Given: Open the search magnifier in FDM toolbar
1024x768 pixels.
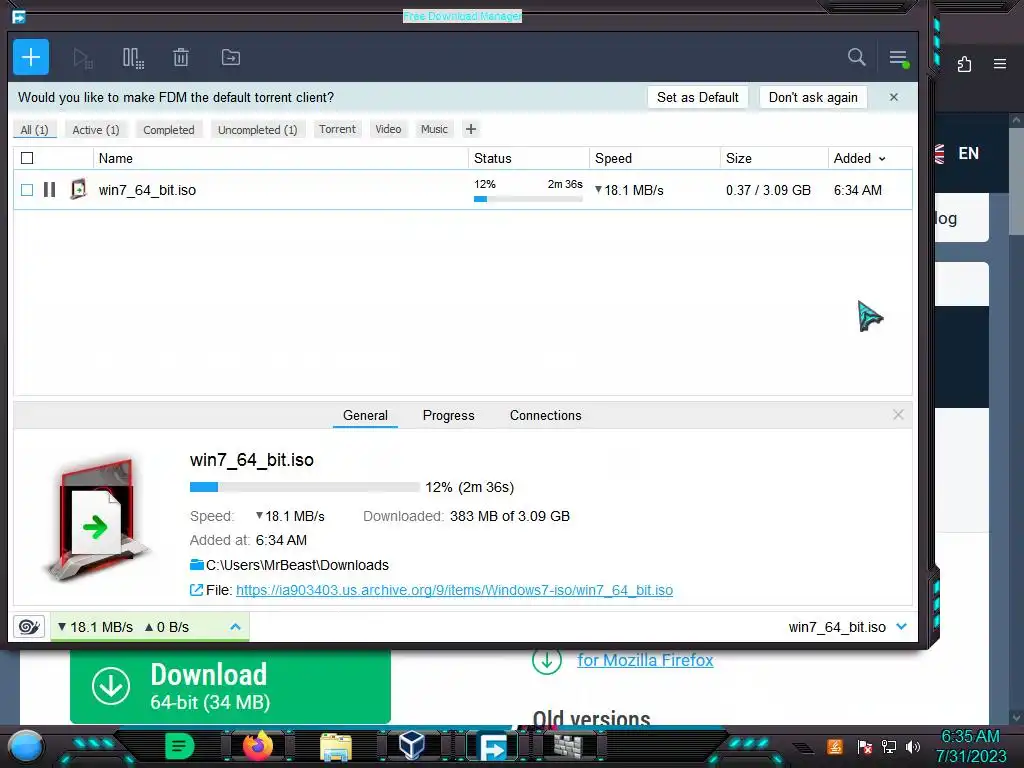Looking at the screenshot, I should pyautogui.click(x=856, y=57).
